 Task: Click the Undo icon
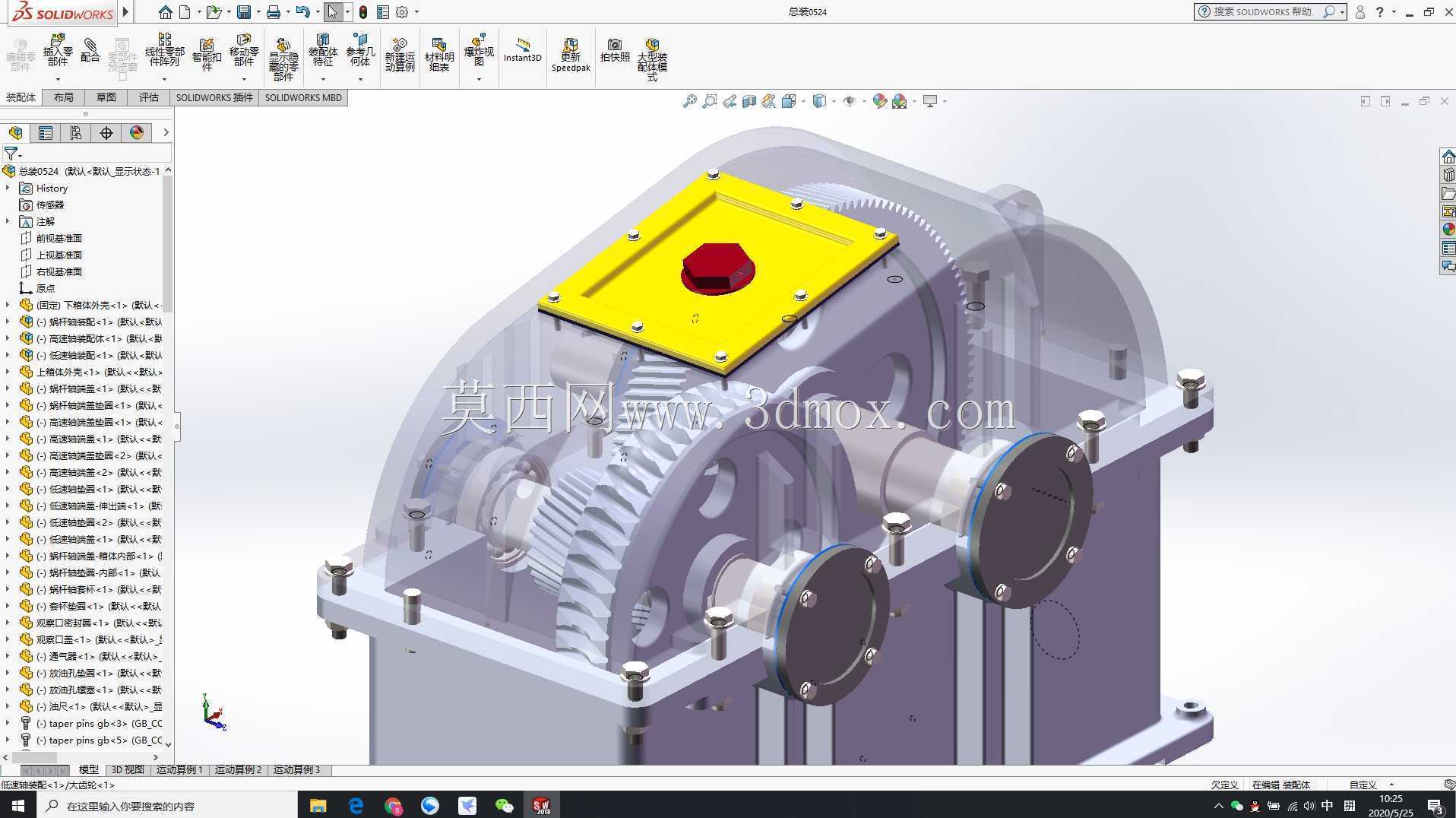pos(302,12)
